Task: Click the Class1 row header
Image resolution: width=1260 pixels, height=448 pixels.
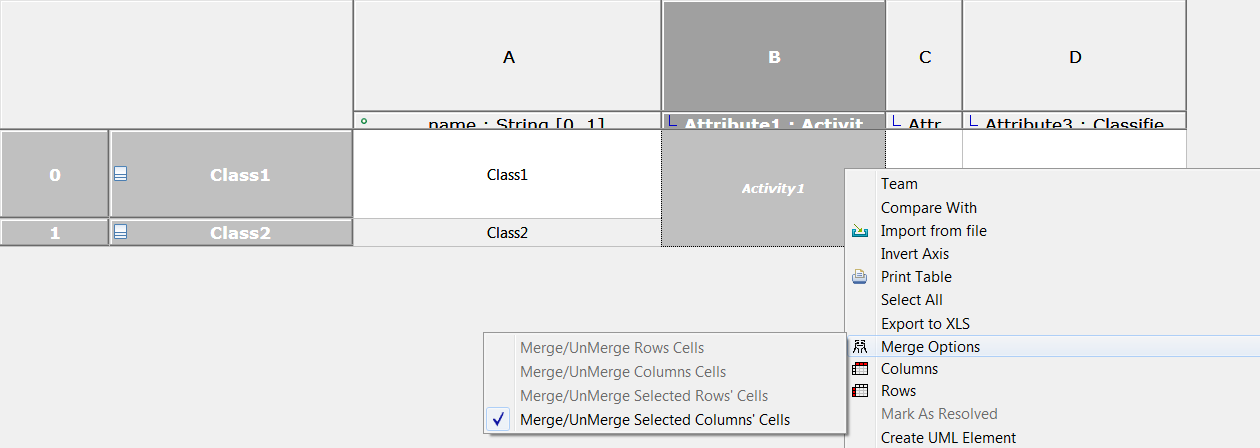Action: pyautogui.click(x=231, y=174)
